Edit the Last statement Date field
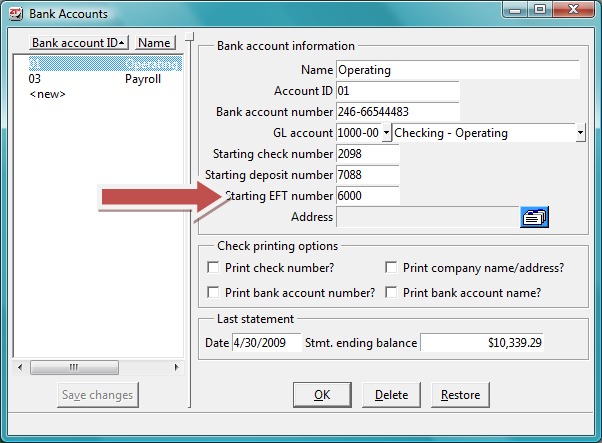The image size is (602, 443). coord(266,342)
